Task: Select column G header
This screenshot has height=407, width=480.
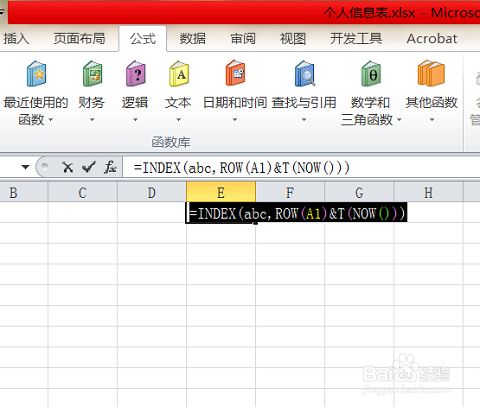Action: pos(359,192)
